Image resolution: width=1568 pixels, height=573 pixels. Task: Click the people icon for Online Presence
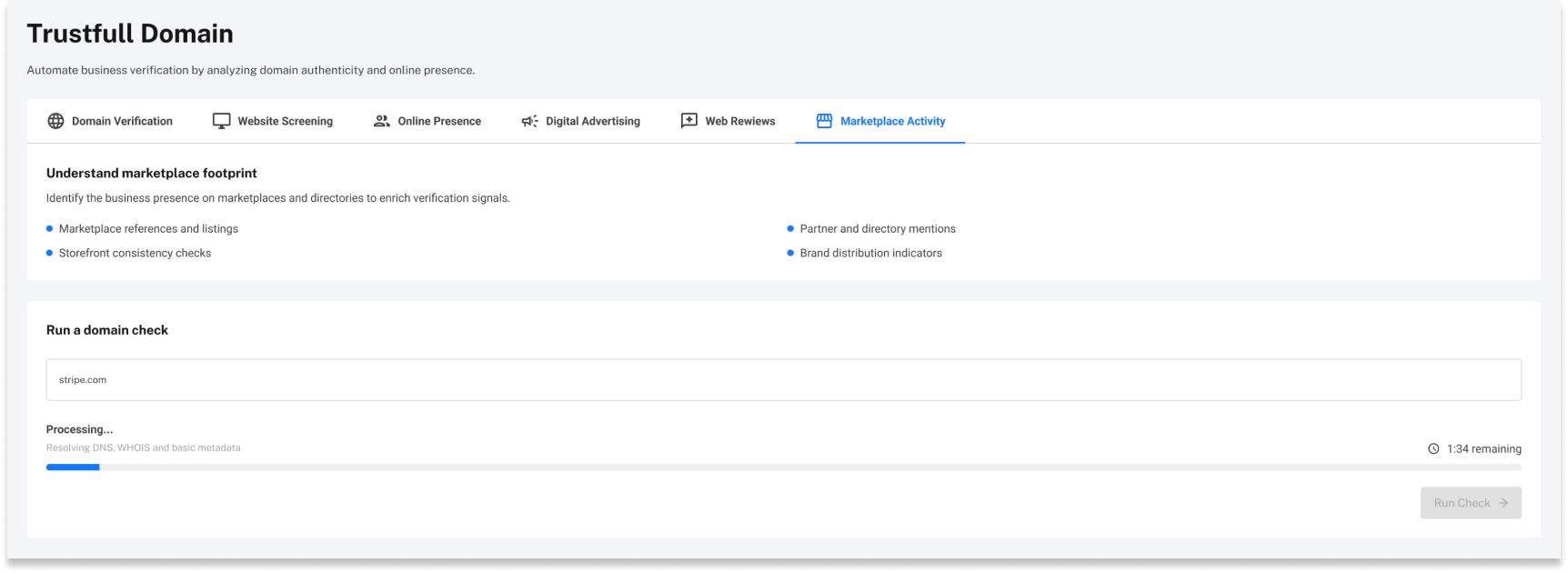[x=382, y=121]
